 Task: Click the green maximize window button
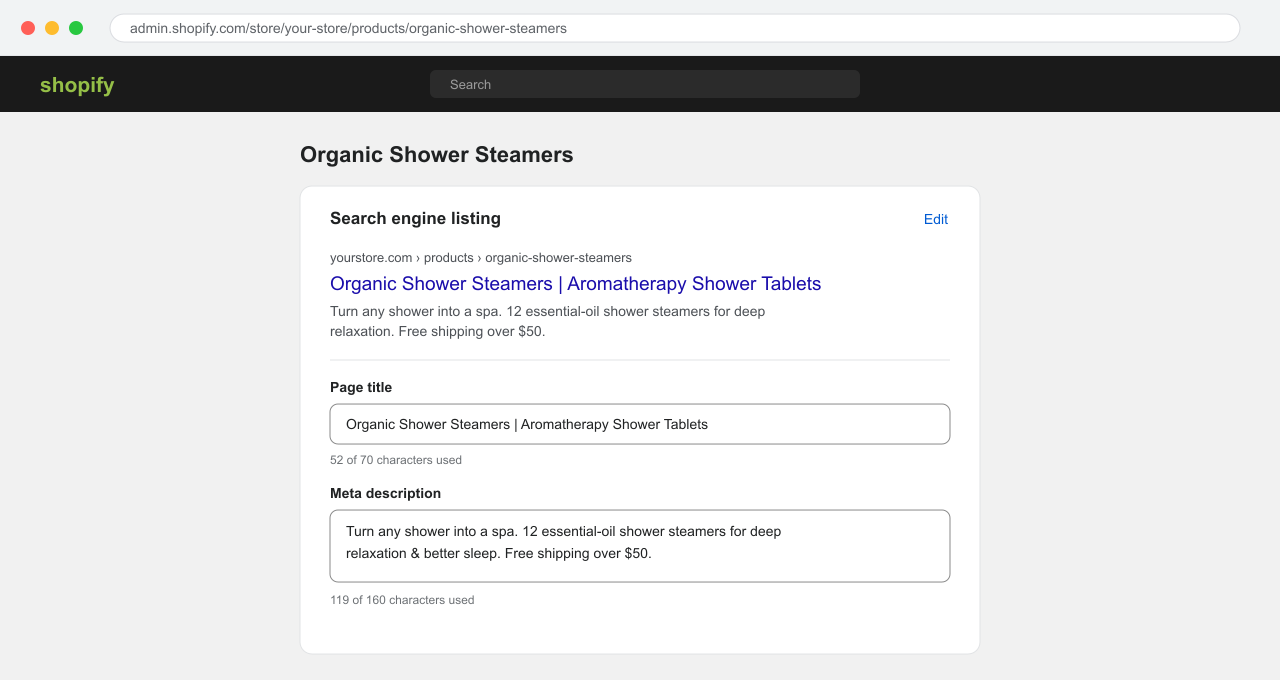[x=76, y=28]
